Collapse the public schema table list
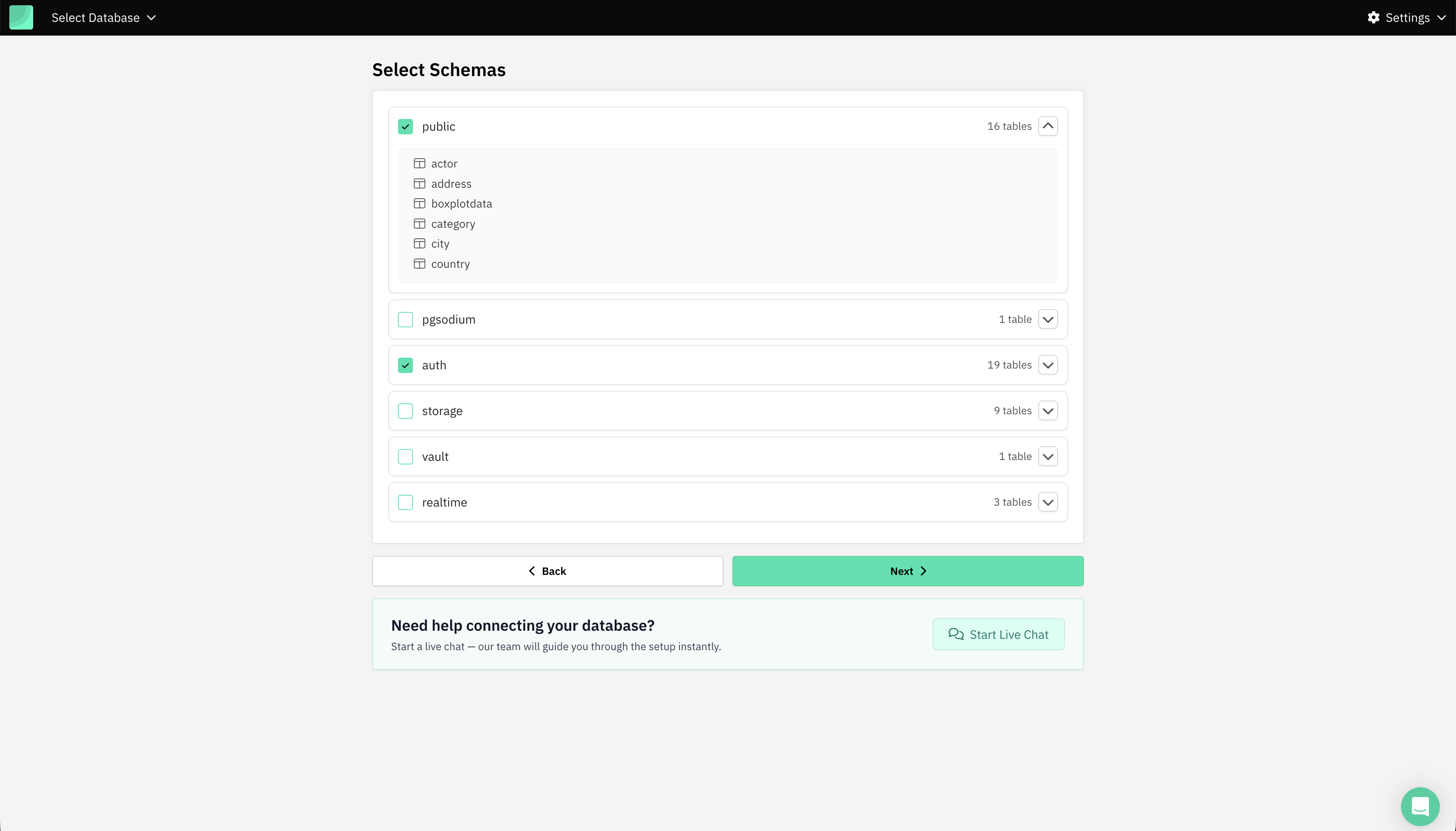 (x=1048, y=126)
